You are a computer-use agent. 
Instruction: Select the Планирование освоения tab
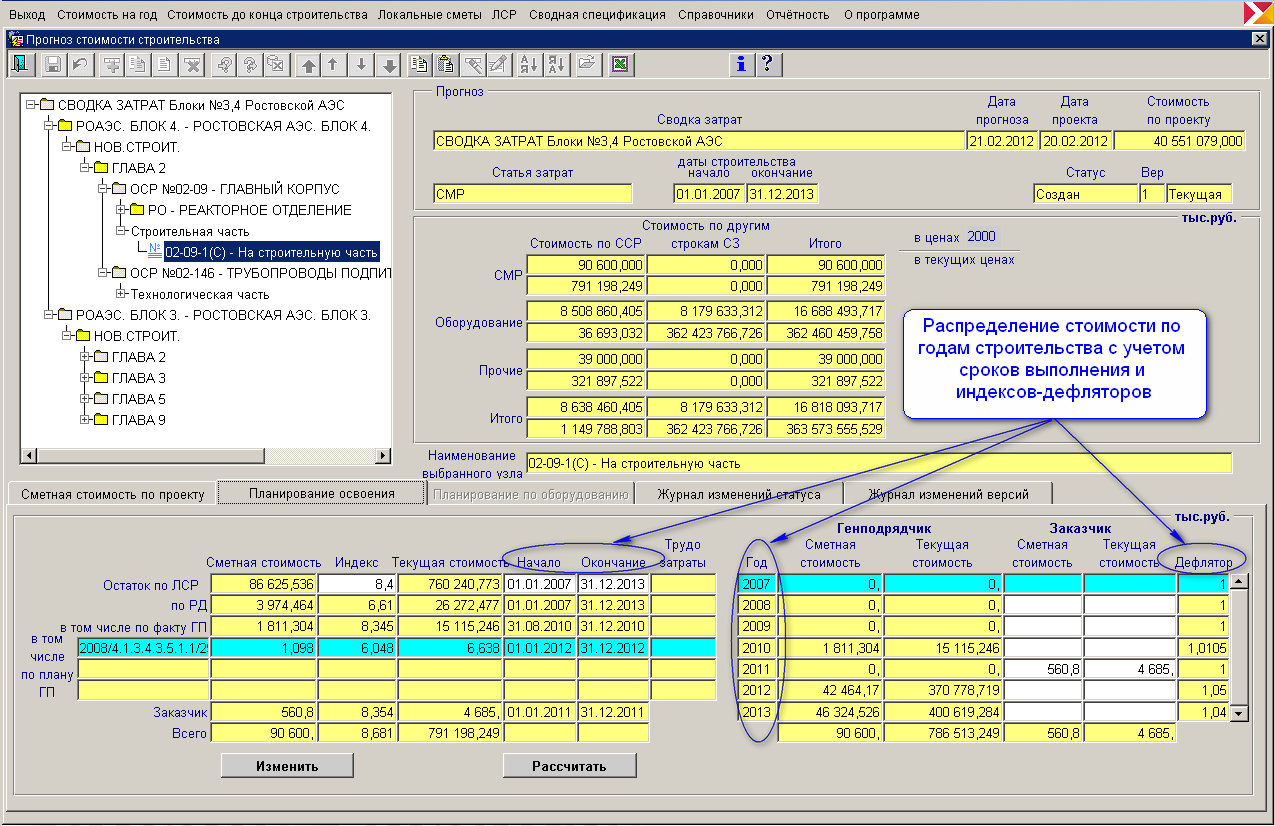tap(322, 493)
